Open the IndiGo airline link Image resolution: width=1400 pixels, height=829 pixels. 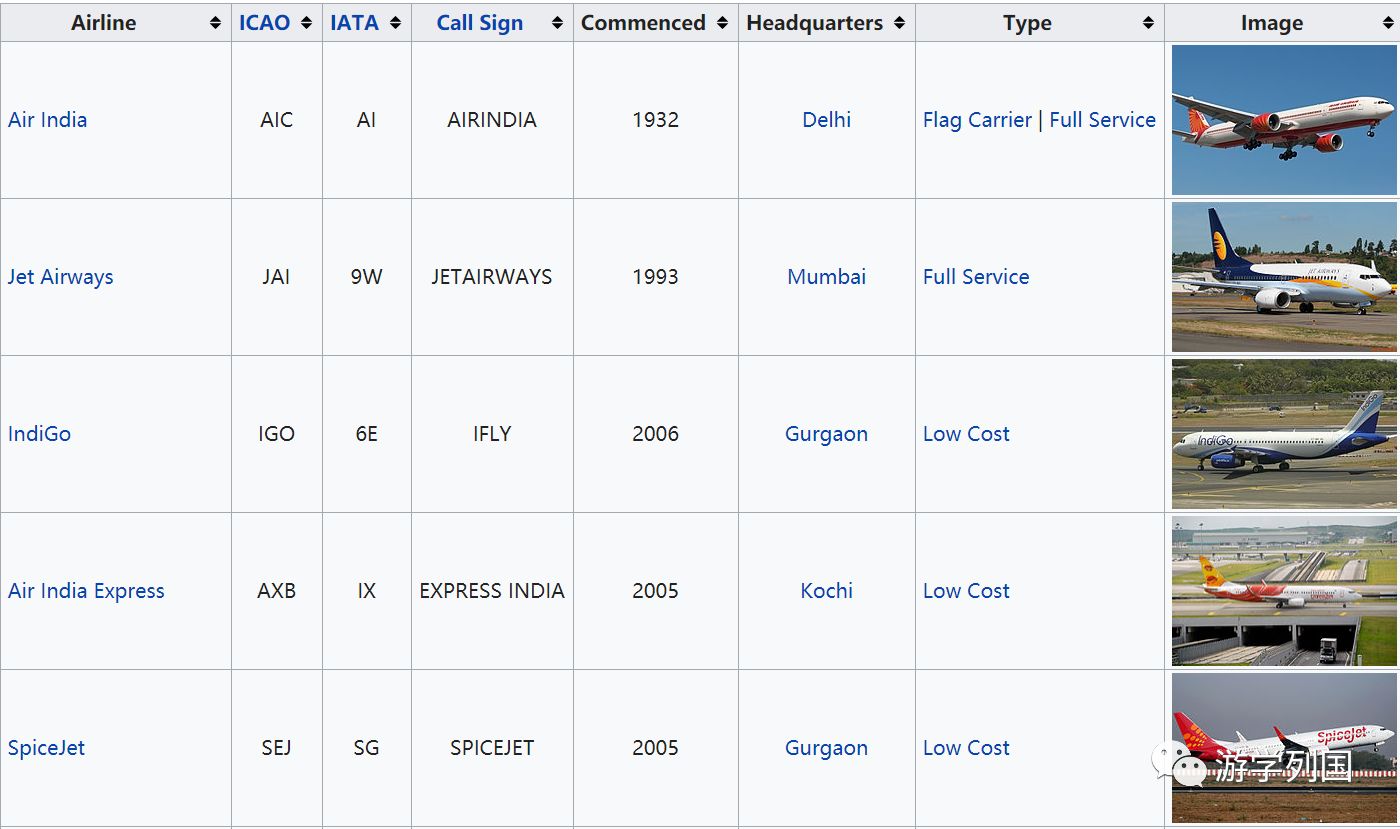[x=39, y=434]
